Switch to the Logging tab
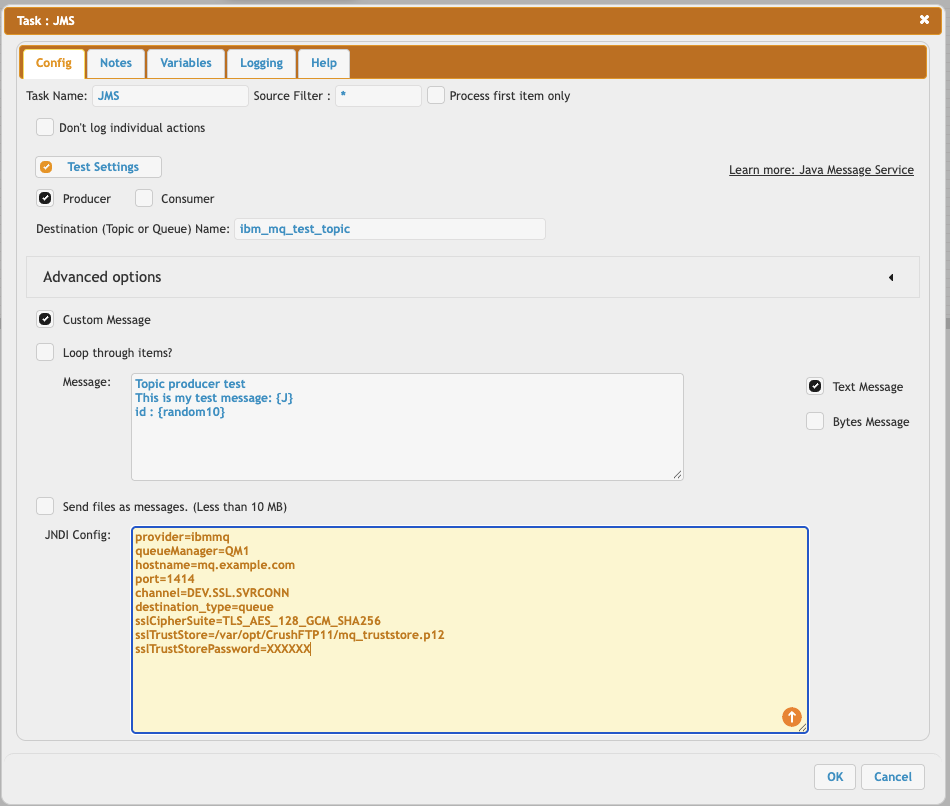The width and height of the screenshot is (950, 806). (x=261, y=63)
